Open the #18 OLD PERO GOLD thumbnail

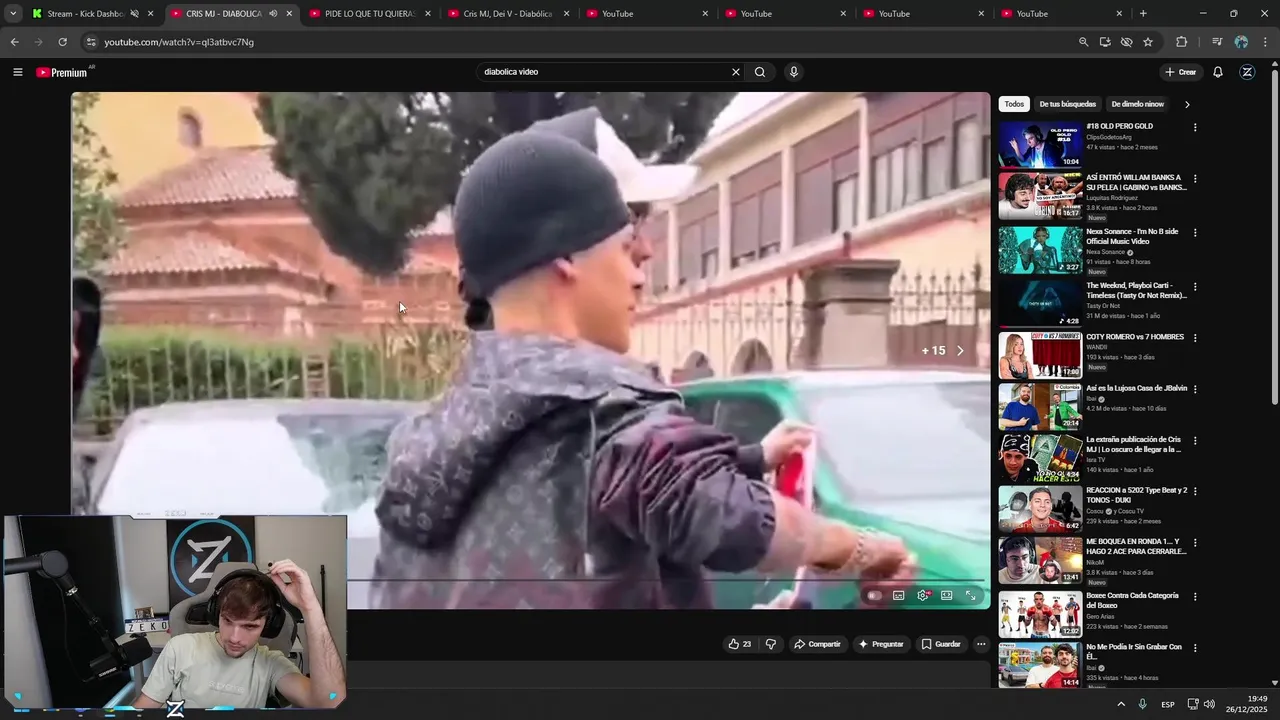click(1040, 144)
